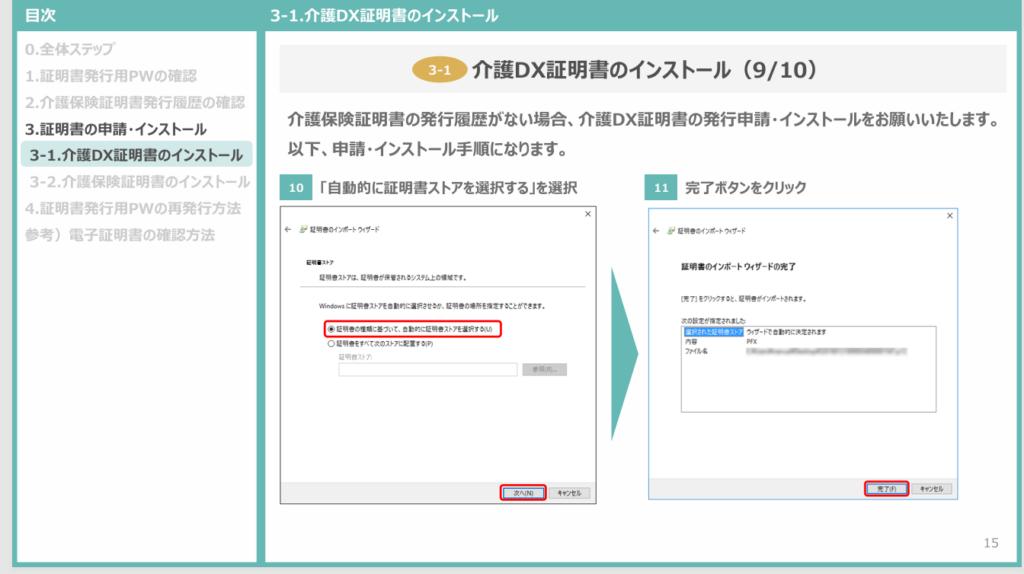Click キャンセル in the completion wizard

pyautogui.click(x=931, y=488)
